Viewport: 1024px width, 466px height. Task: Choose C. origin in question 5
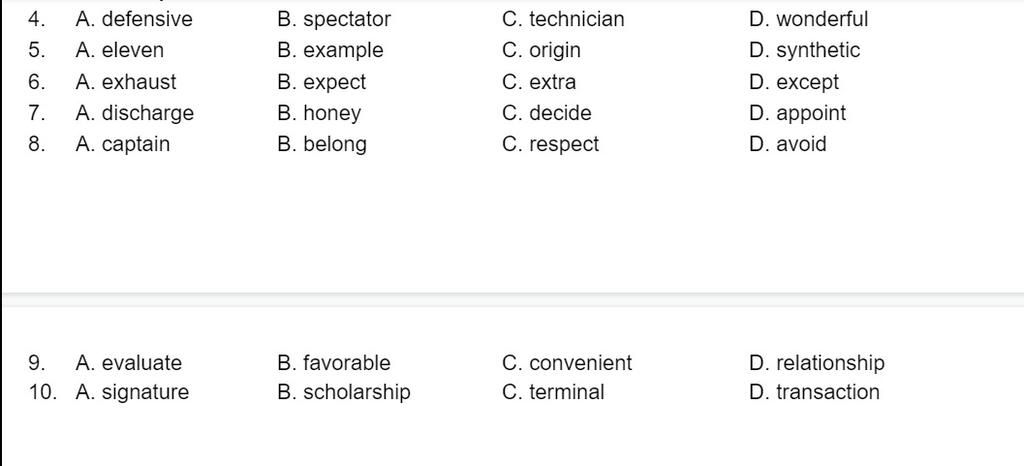tap(541, 51)
